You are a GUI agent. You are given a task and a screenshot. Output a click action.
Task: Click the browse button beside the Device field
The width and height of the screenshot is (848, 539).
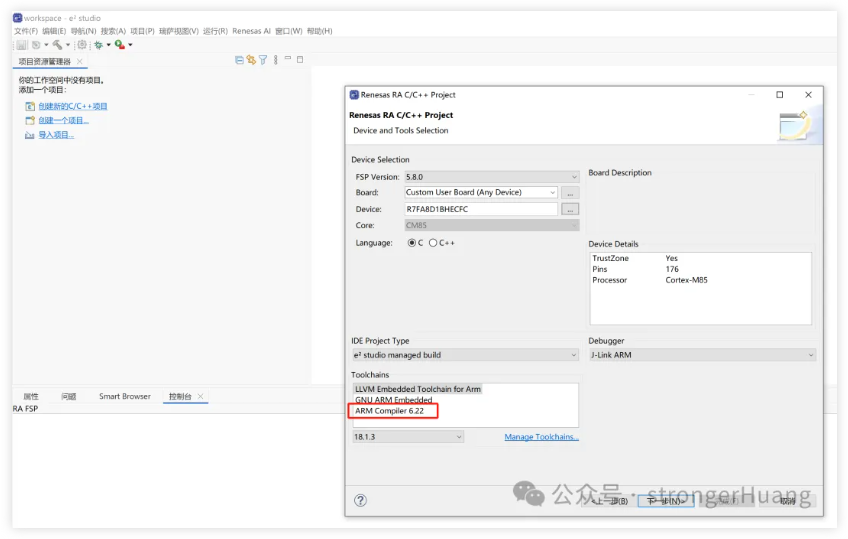click(570, 209)
